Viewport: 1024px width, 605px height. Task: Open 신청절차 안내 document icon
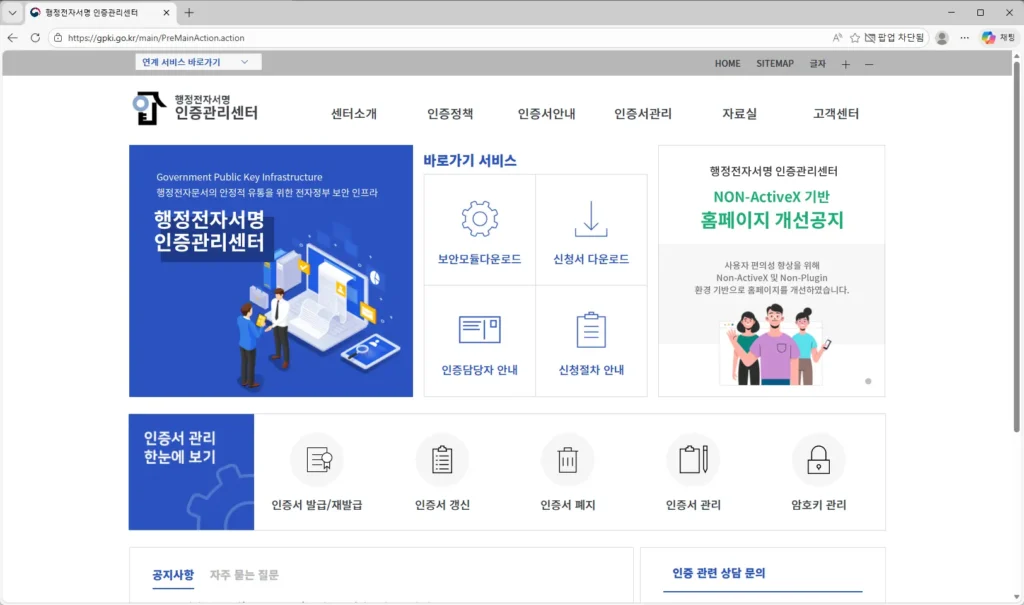(x=591, y=327)
